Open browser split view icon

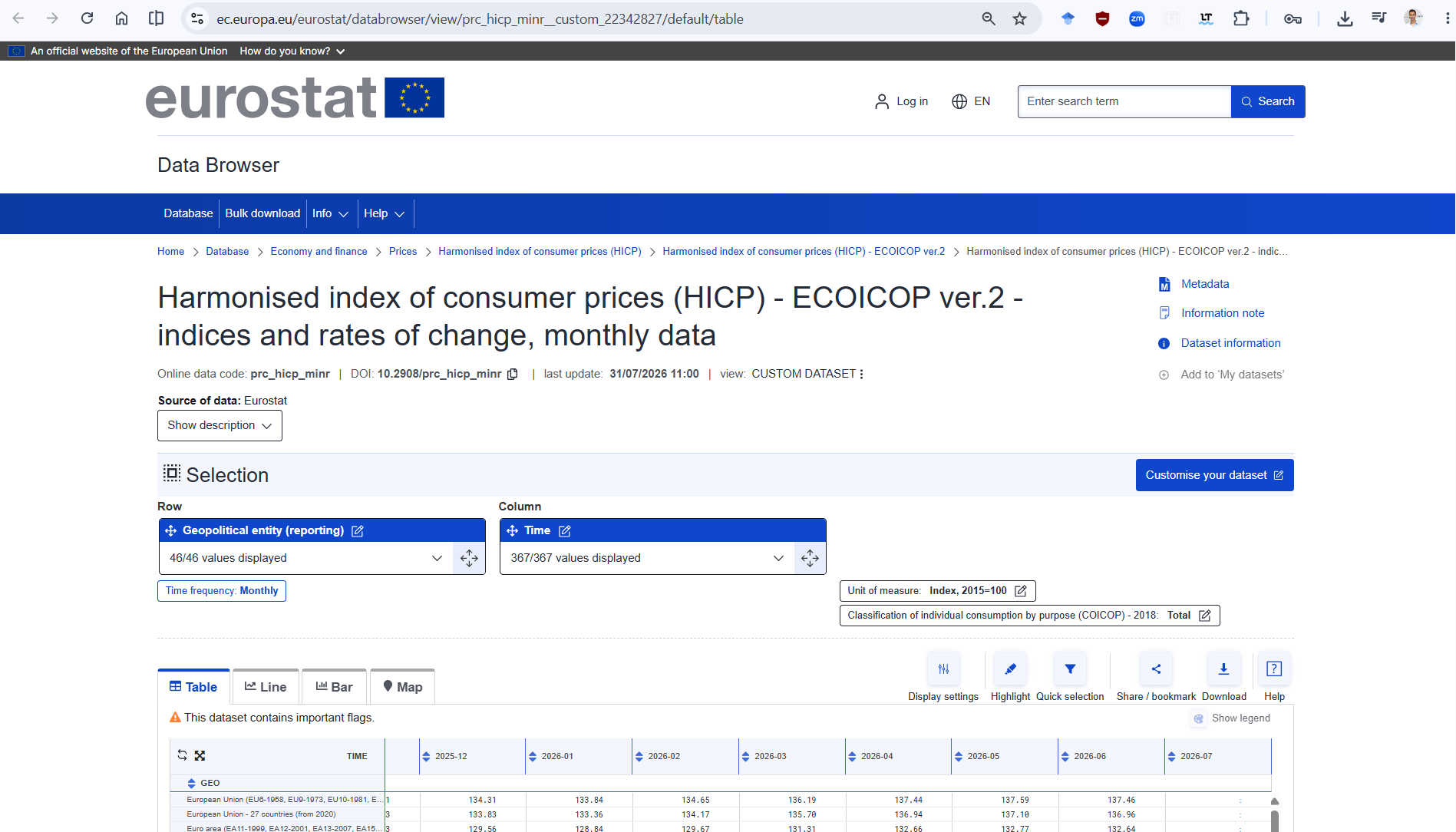point(156,18)
